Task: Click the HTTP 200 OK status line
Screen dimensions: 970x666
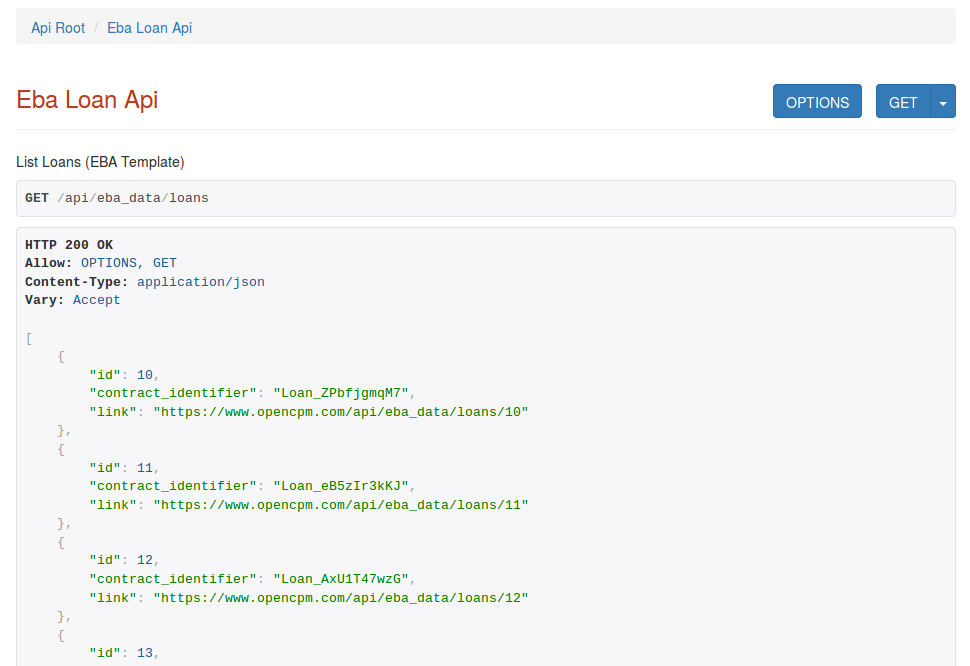Action: (x=69, y=245)
